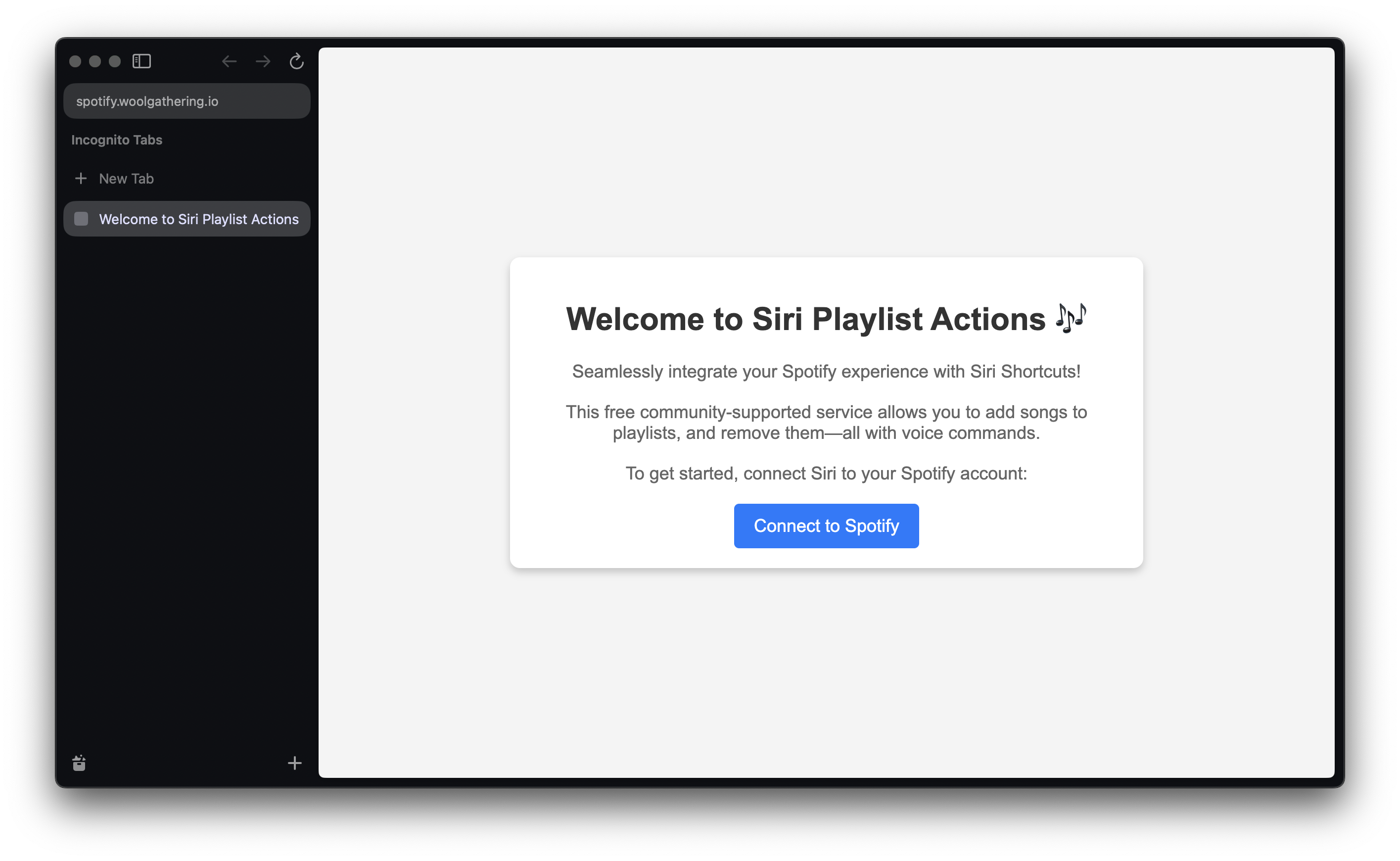This screenshot has width=1400, height=861.
Task: Select the Welcome to Siri Playlist Actions tab
Action: coord(187,219)
